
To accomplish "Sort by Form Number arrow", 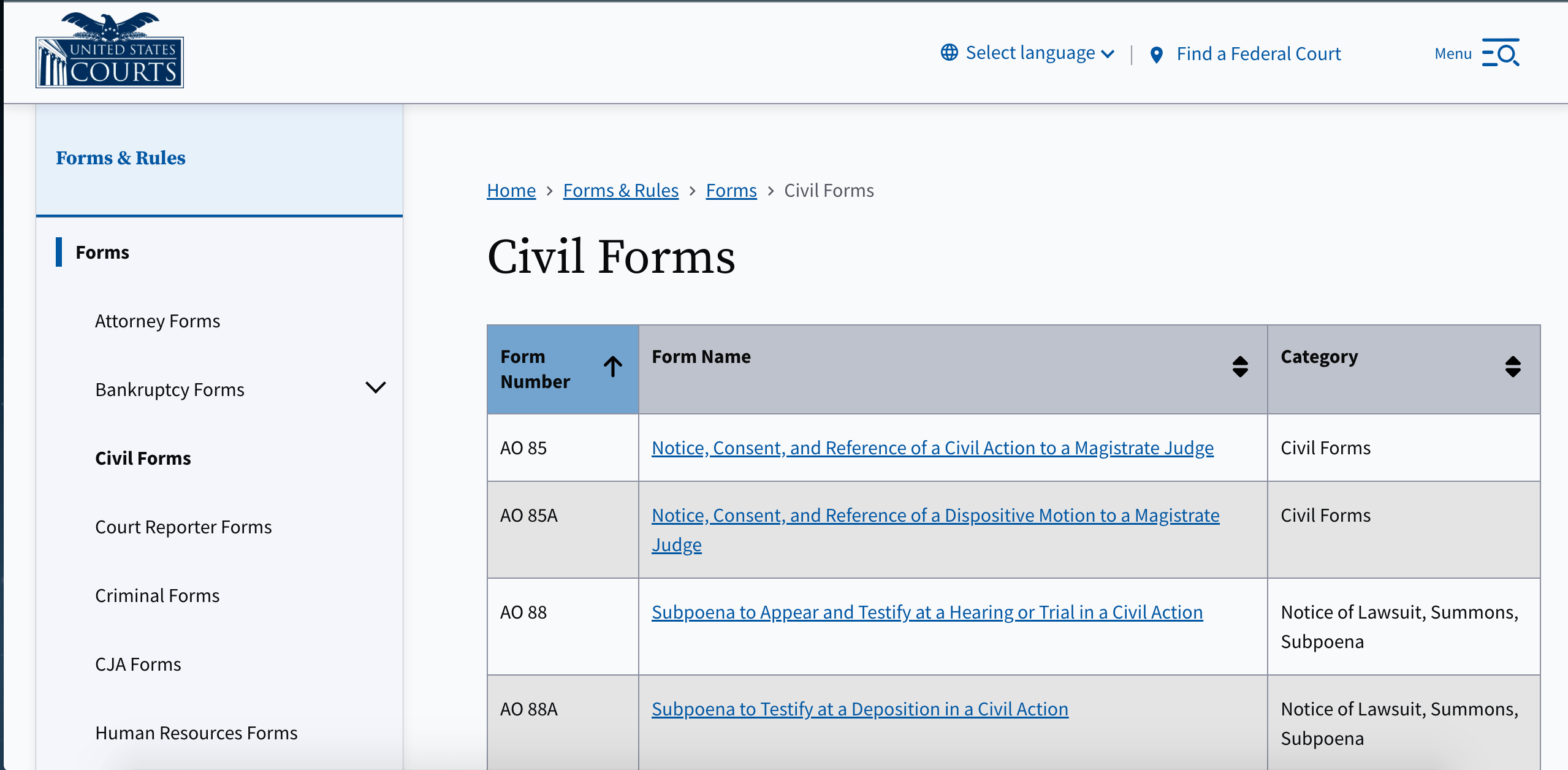I will 612,367.
